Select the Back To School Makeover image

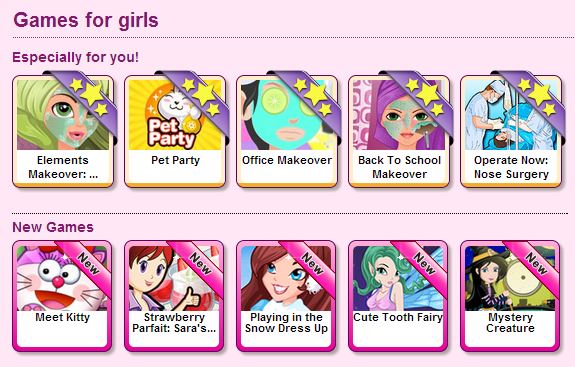(x=399, y=115)
